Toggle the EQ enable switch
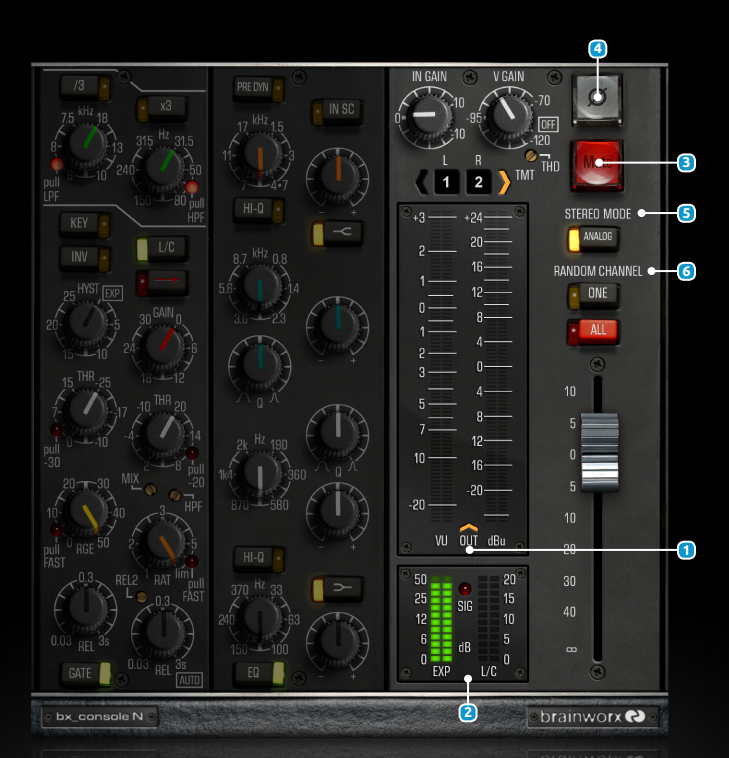This screenshot has width=729, height=758. tap(259, 673)
